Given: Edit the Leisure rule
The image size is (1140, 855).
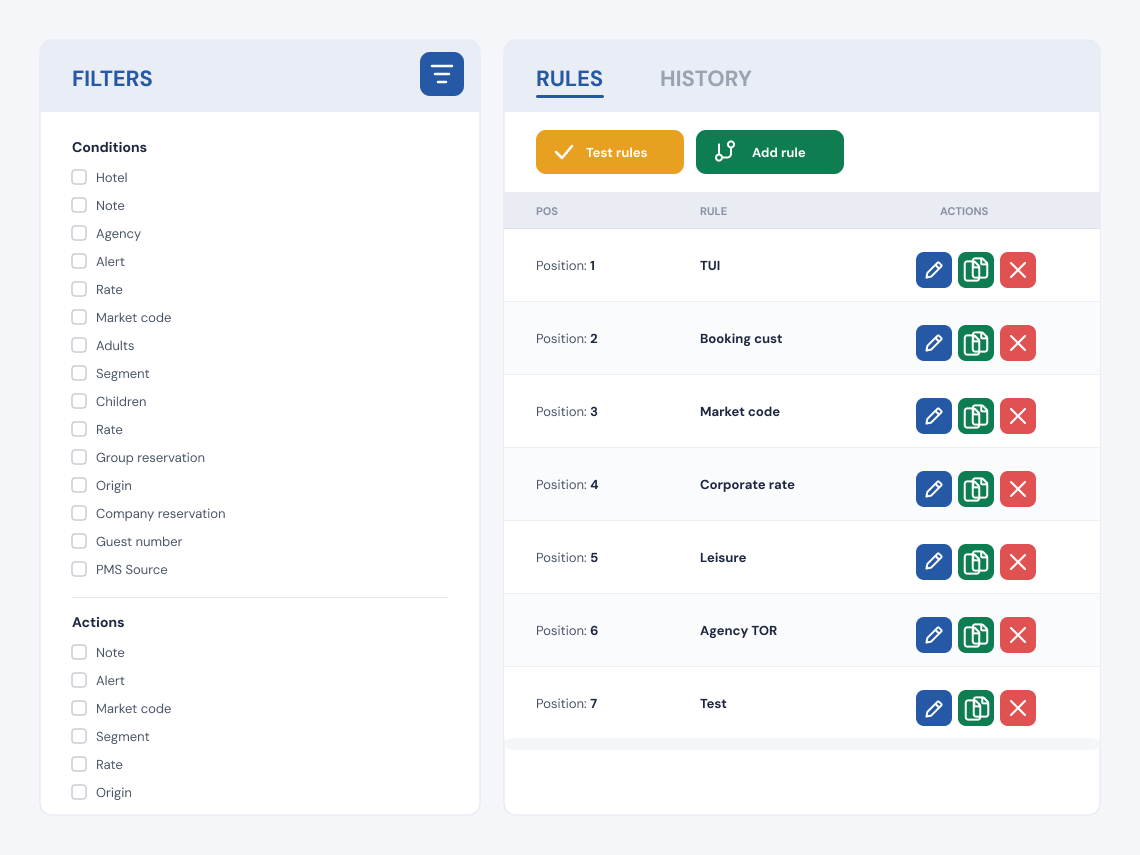Looking at the screenshot, I should [934, 562].
